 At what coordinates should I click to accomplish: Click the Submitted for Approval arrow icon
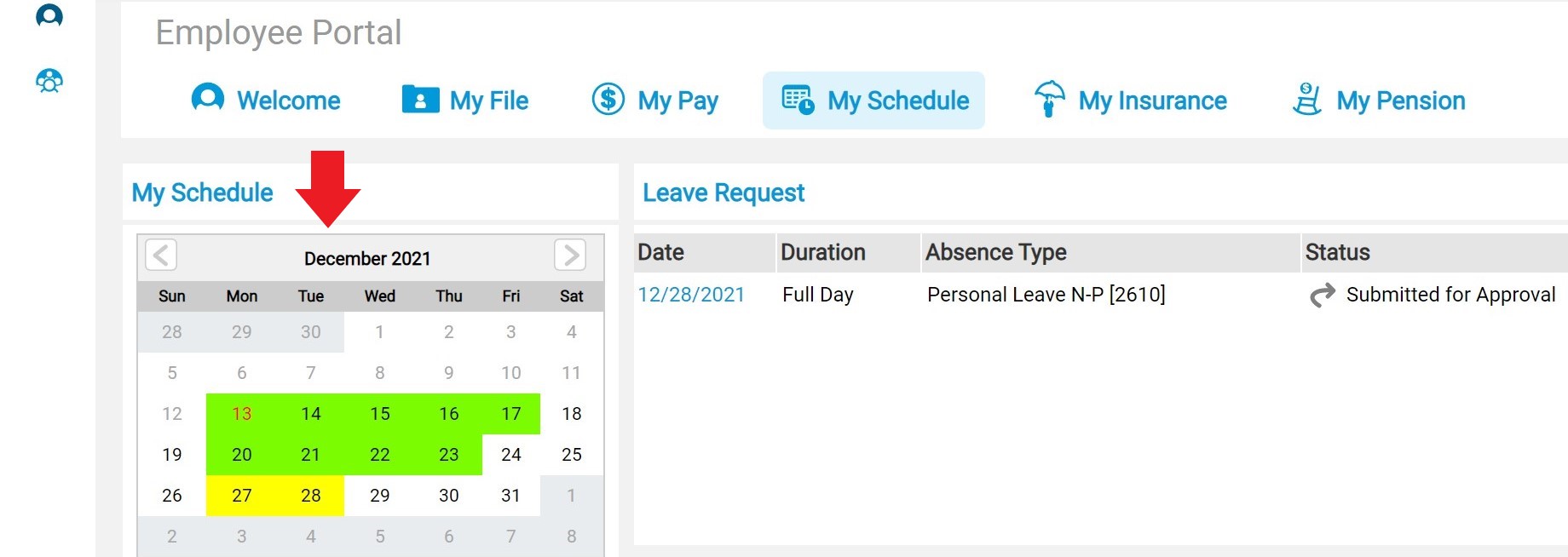pos(1322,295)
